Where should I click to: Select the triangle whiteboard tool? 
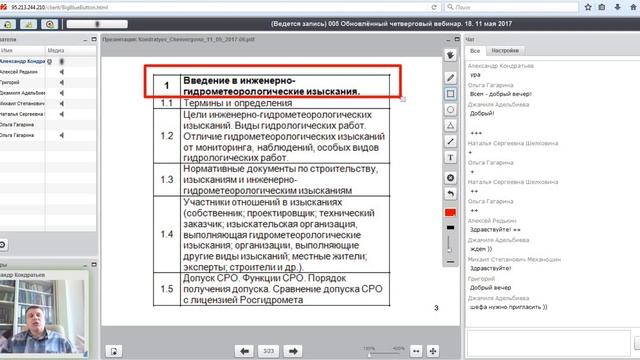(x=450, y=126)
